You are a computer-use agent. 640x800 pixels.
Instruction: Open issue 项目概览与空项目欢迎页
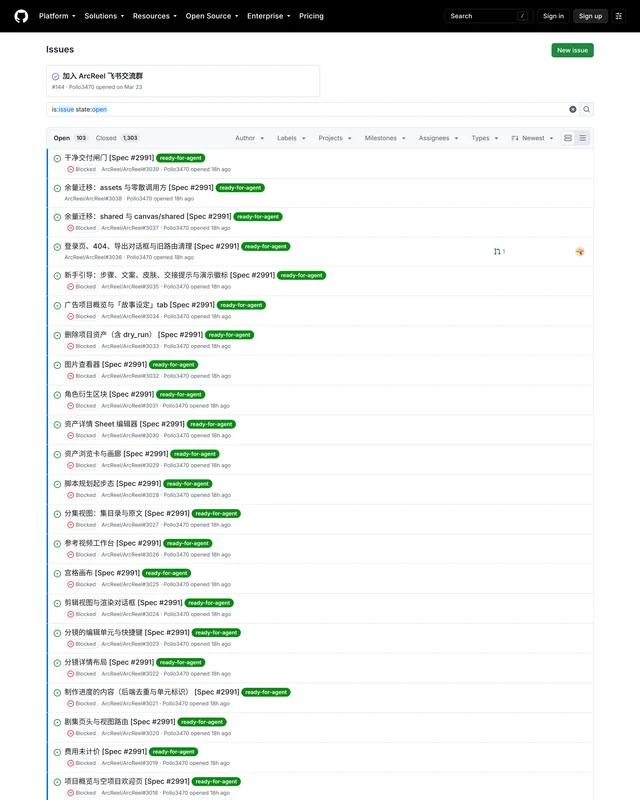127,781
